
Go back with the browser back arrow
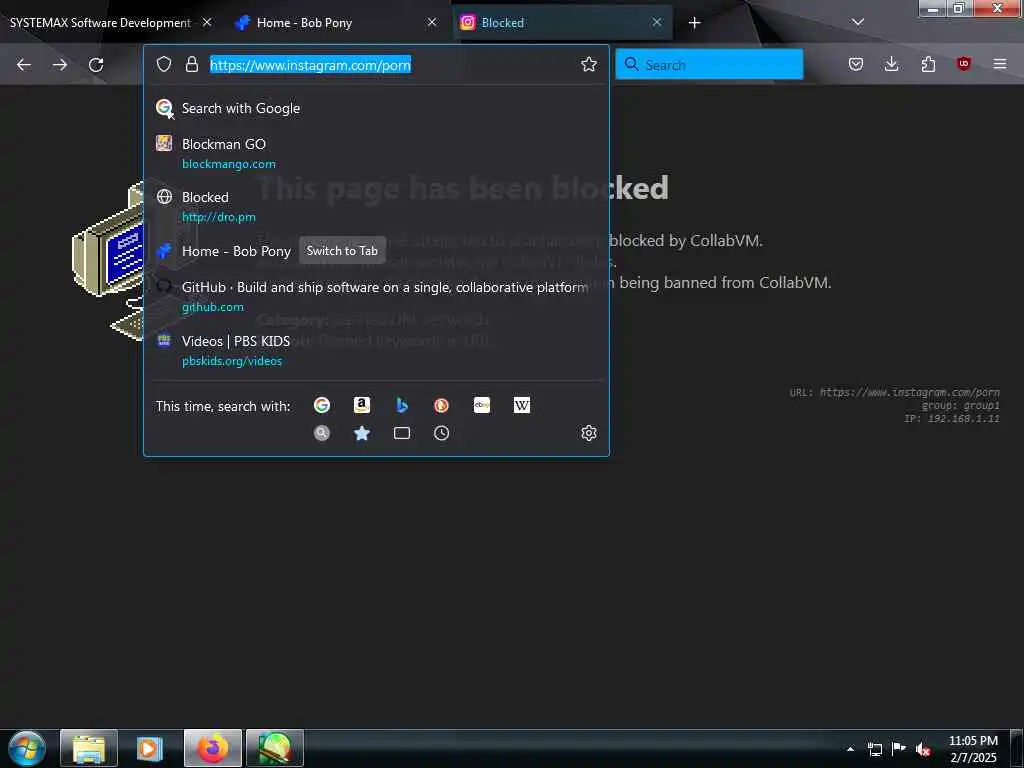click(x=24, y=65)
